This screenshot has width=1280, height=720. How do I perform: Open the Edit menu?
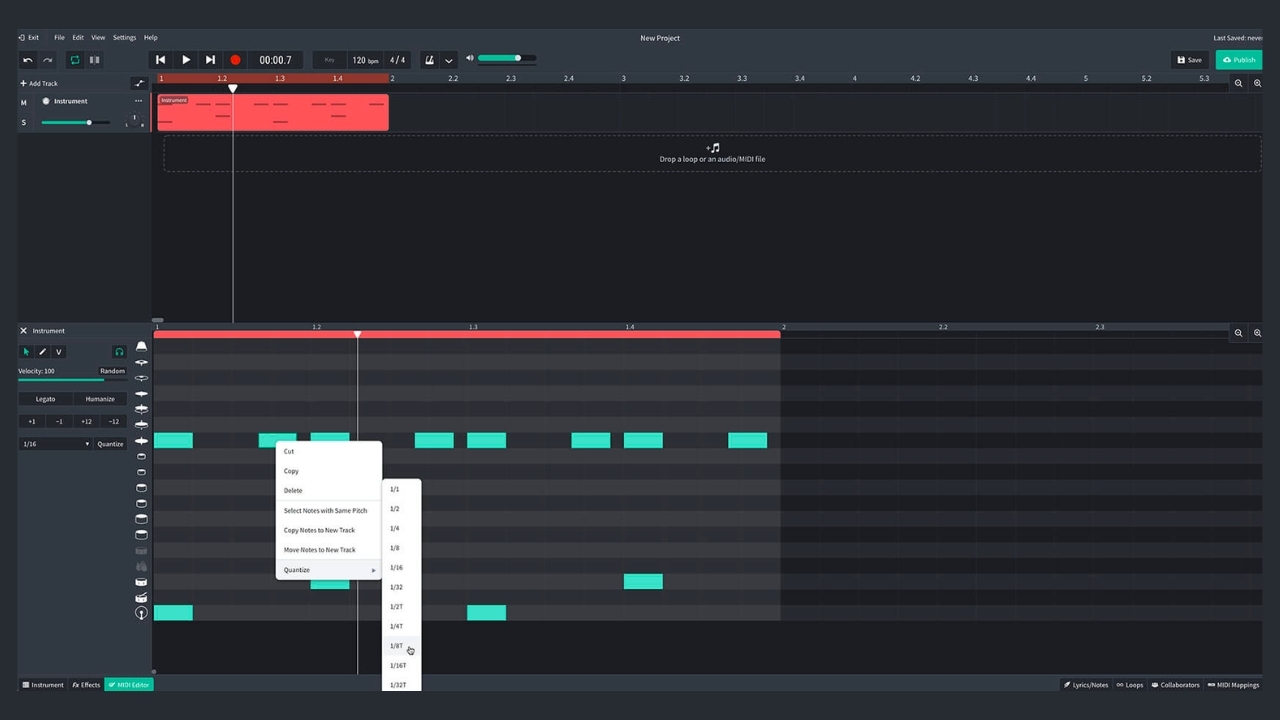[x=78, y=38]
